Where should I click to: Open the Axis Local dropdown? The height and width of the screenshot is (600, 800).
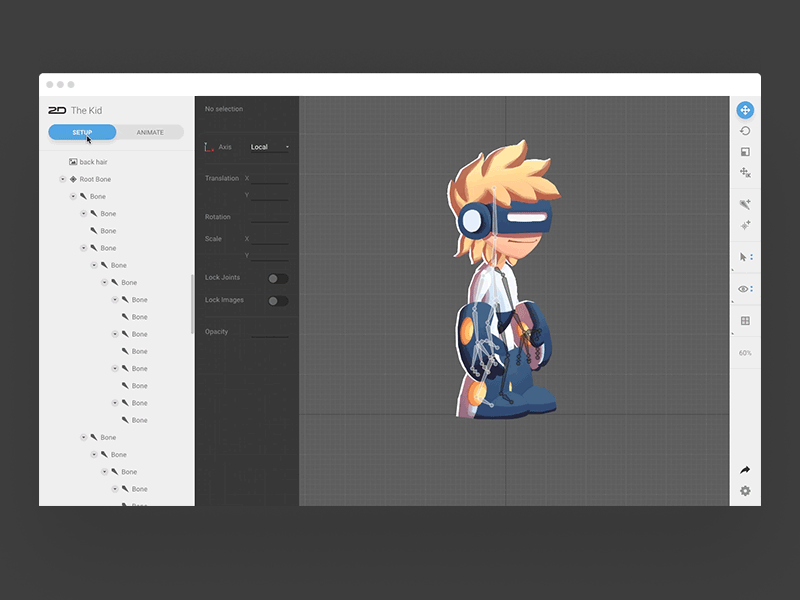pyautogui.click(x=269, y=147)
